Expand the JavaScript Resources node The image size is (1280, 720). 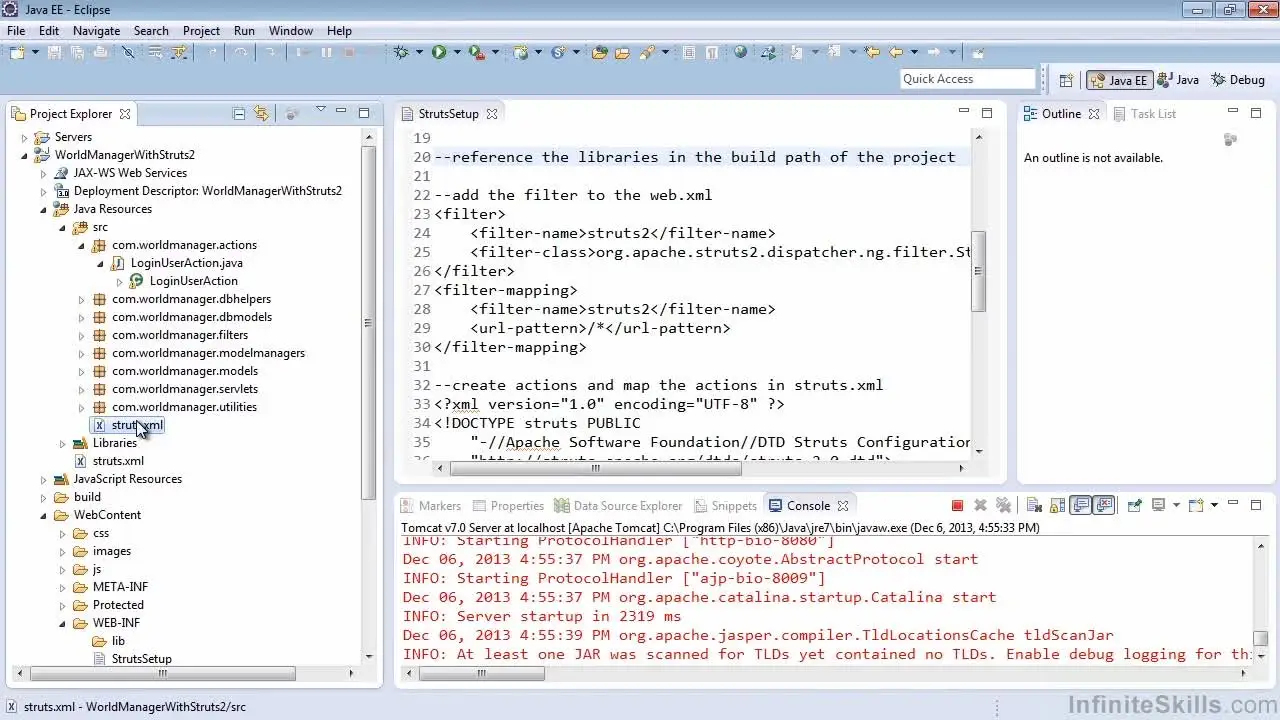click(x=44, y=479)
